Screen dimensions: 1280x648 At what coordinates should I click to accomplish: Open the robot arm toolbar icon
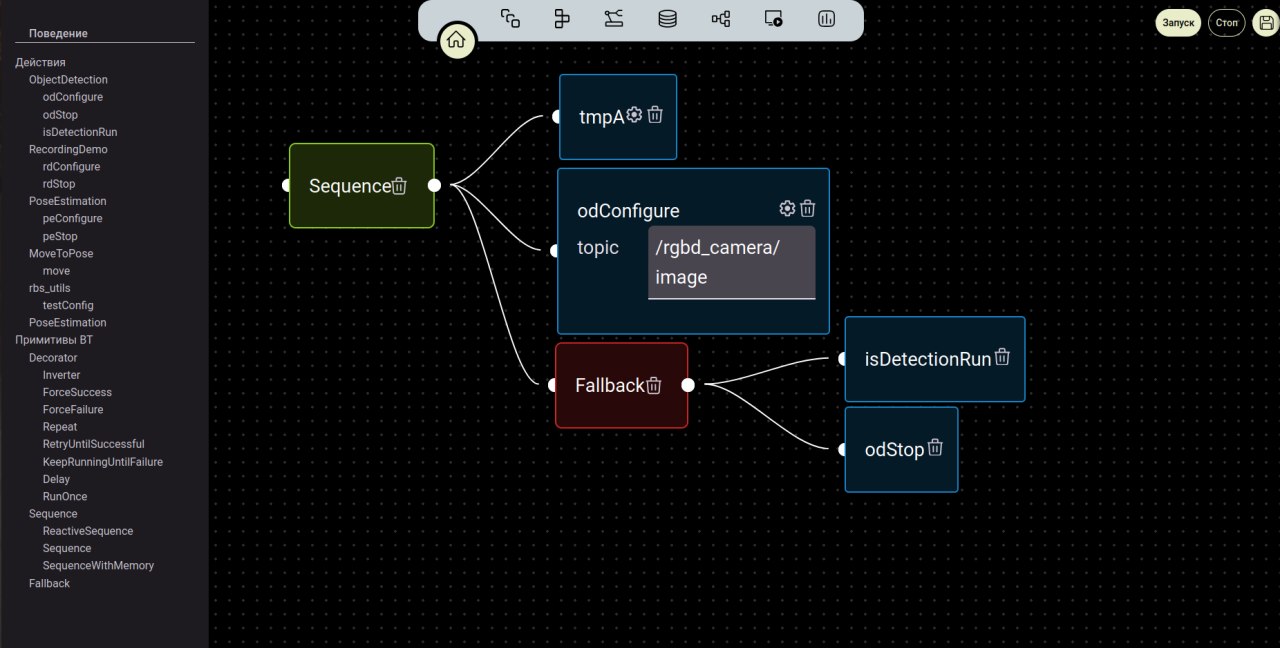click(614, 19)
